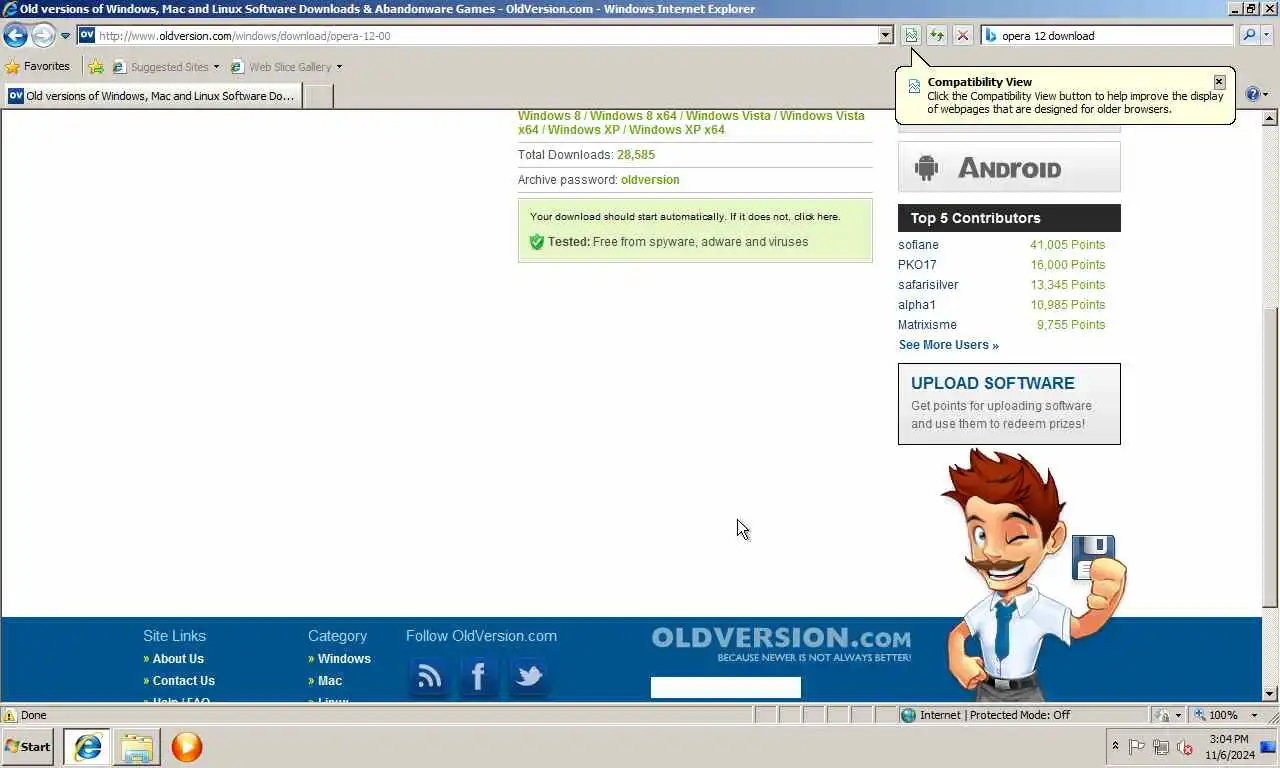
Task: Click the Forward navigation arrow
Action: tap(43, 36)
